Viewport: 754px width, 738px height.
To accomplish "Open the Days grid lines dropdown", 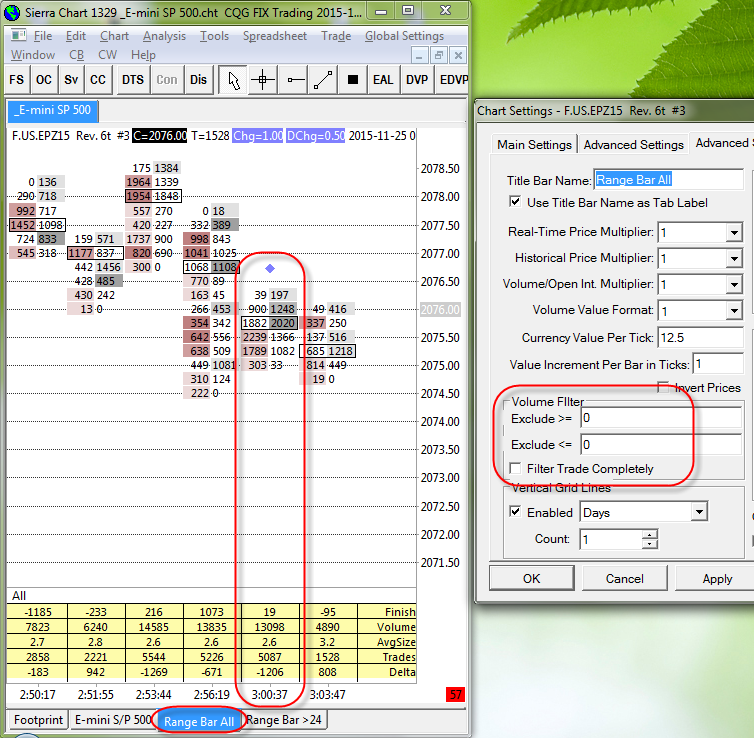I will 697,513.
